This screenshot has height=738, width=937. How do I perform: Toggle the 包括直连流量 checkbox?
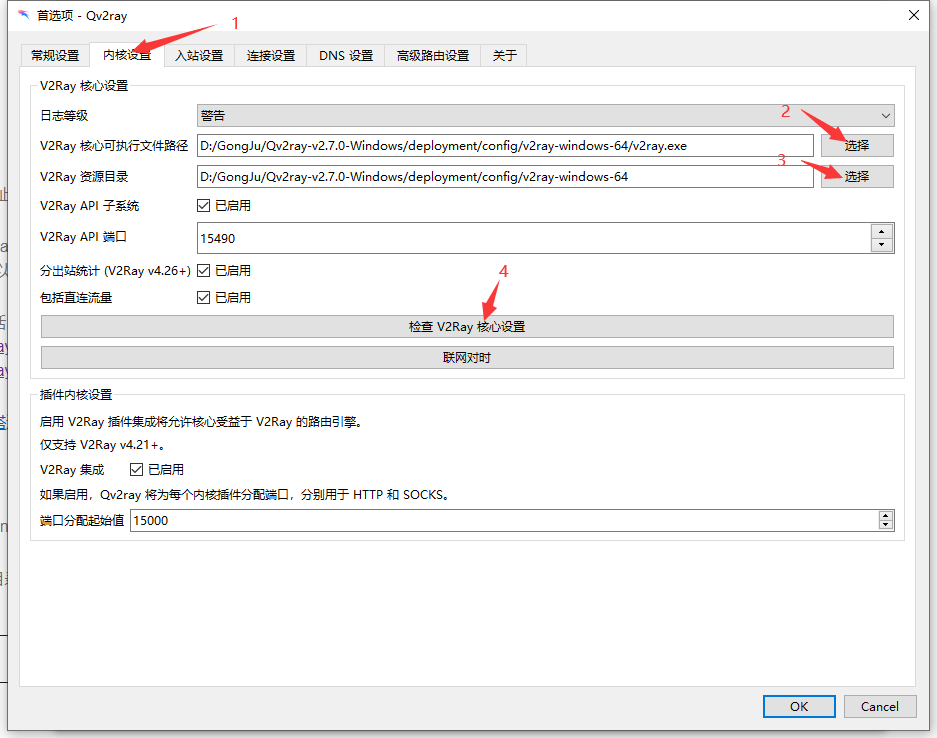click(204, 298)
